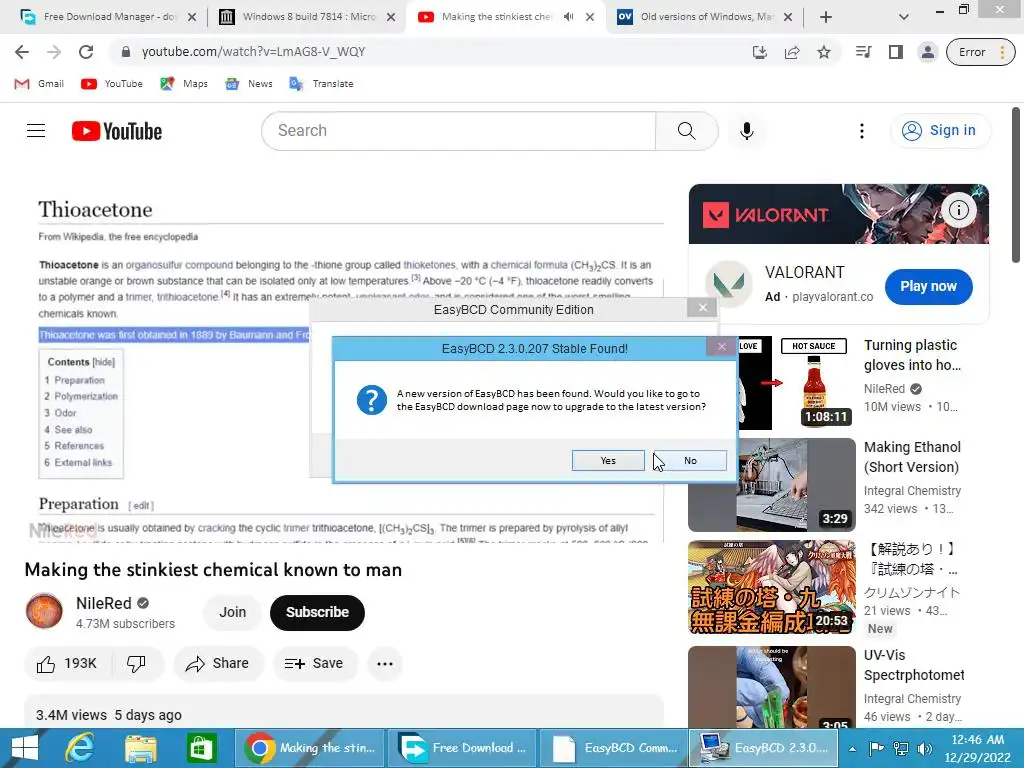Open volume control in system tray
Image resolution: width=1024 pixels, height=768 pixels.
point(924,748)
